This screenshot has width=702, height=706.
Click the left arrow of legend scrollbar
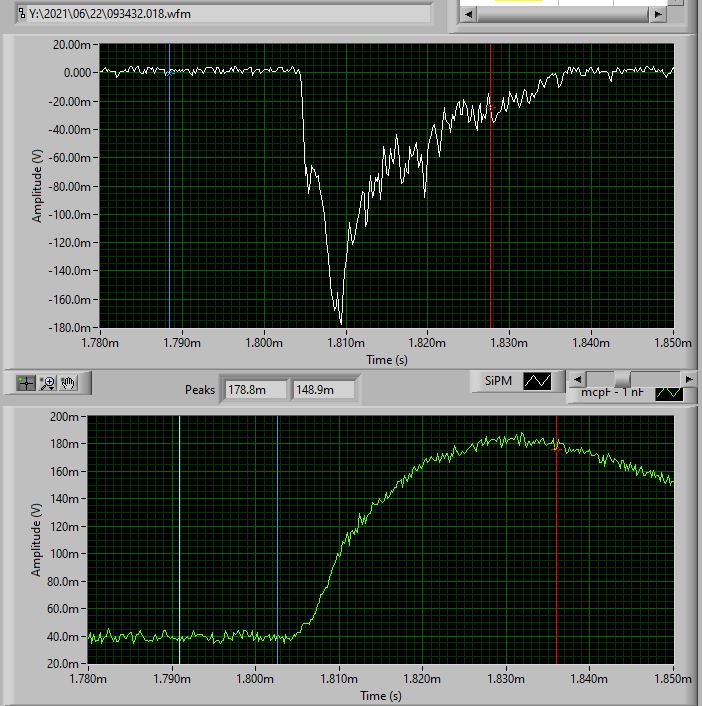(576, 379)
